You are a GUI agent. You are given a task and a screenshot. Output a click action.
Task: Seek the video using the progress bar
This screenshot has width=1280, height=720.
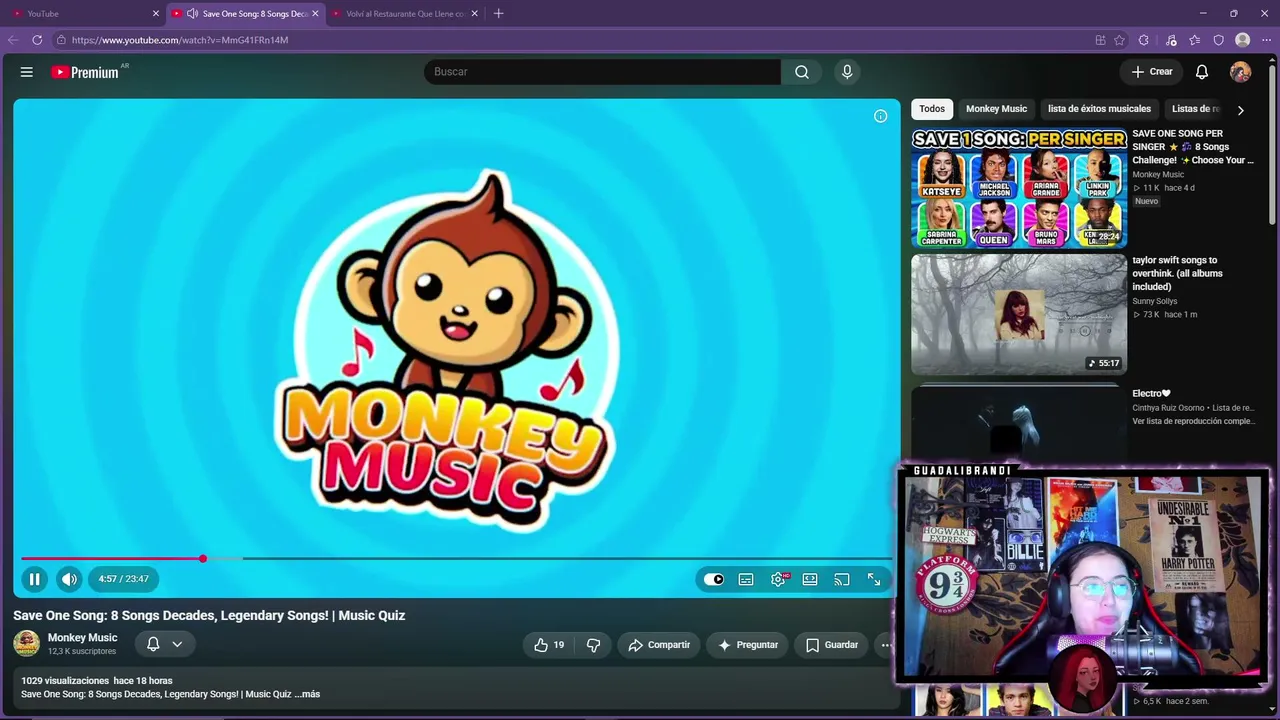(x=456, y=559)
